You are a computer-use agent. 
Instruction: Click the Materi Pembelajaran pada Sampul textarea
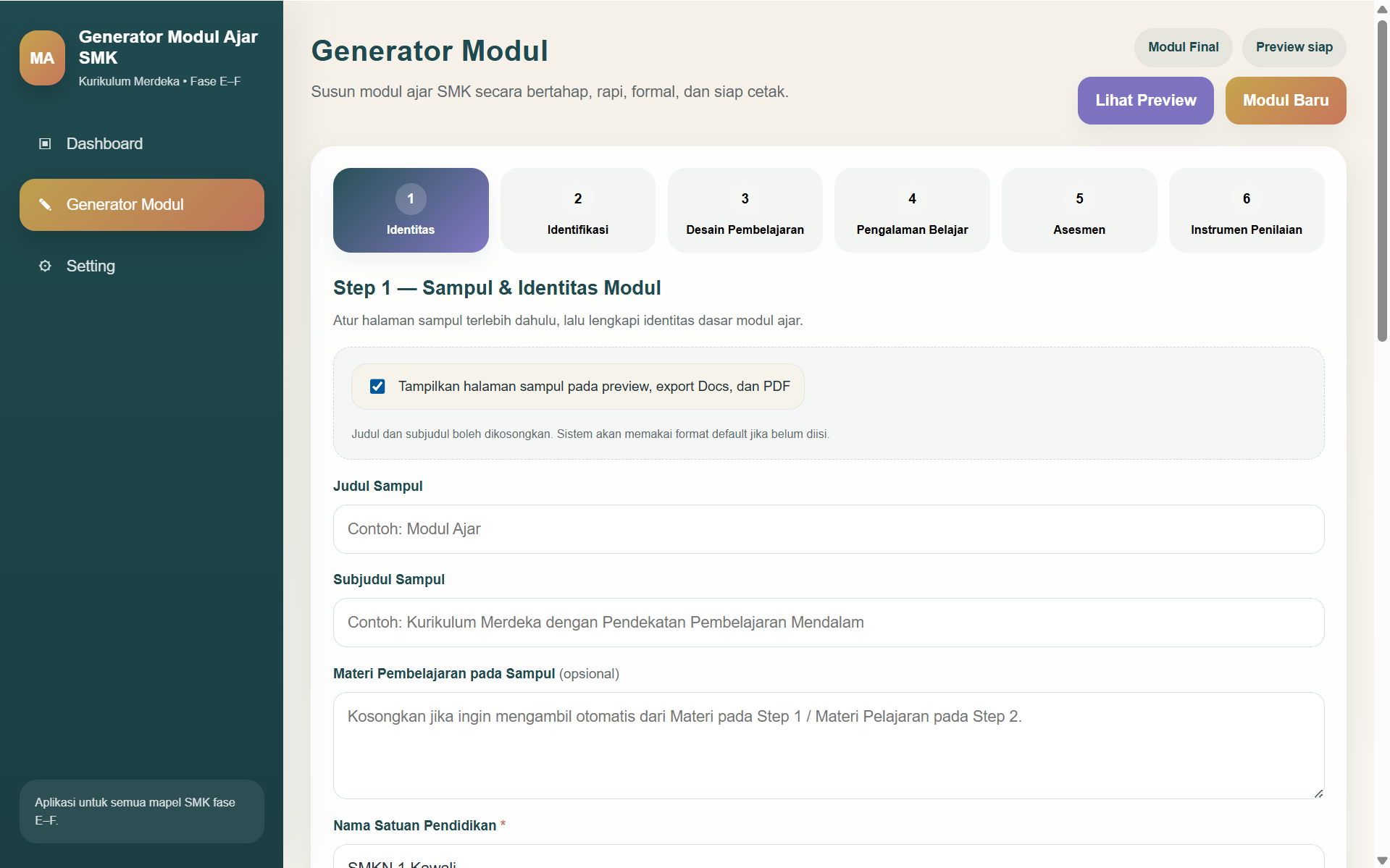click(829, 746)
